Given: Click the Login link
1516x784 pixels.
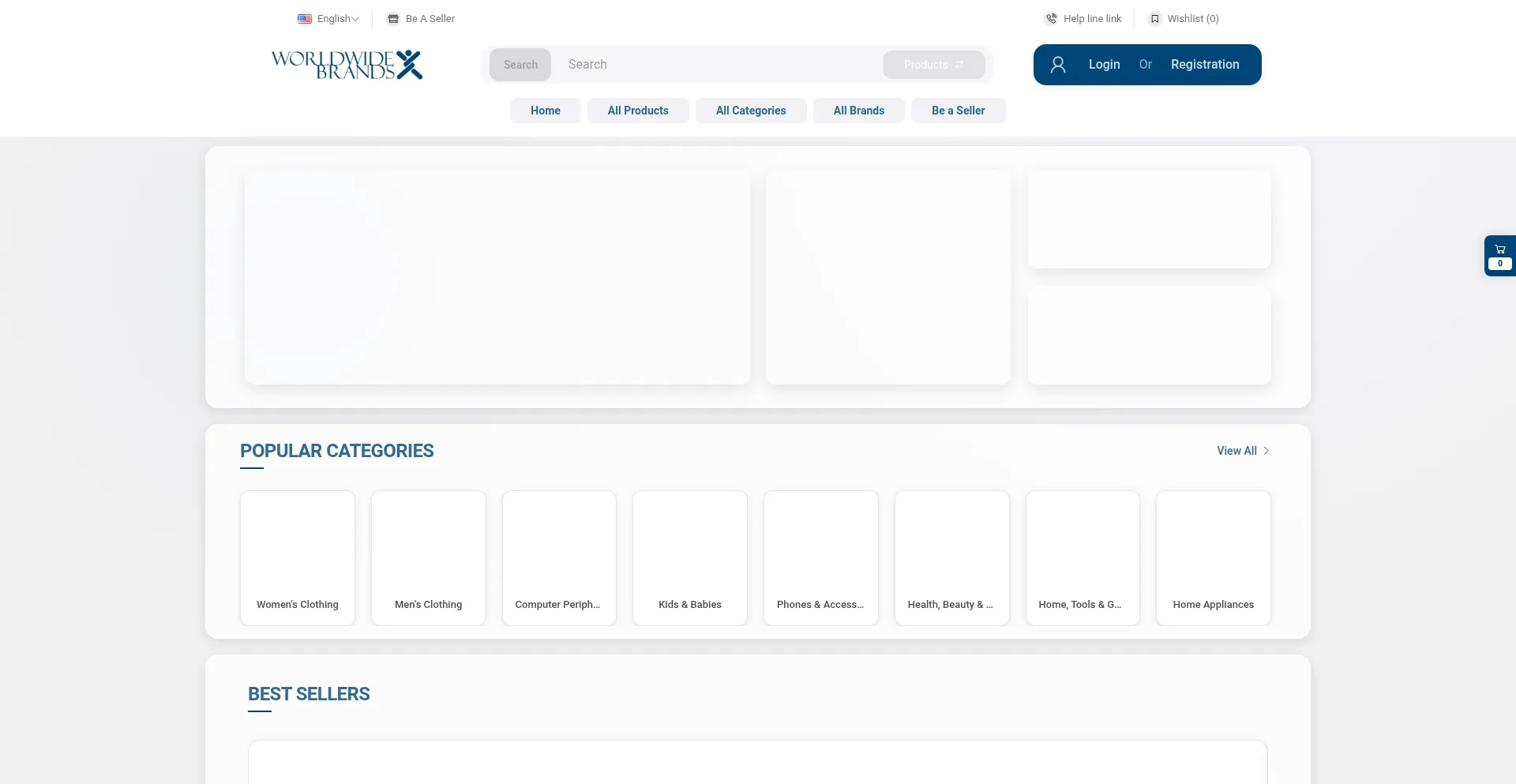Looking at the screenshot, I should click(1104, 65).
